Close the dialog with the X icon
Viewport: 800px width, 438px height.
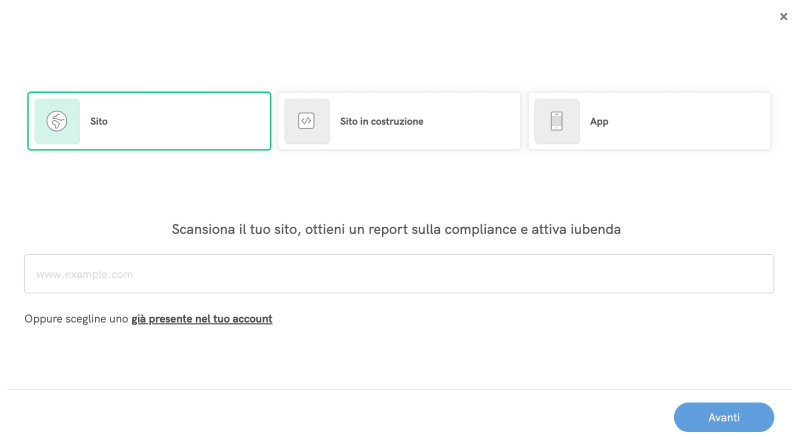[x=783, y=16]
